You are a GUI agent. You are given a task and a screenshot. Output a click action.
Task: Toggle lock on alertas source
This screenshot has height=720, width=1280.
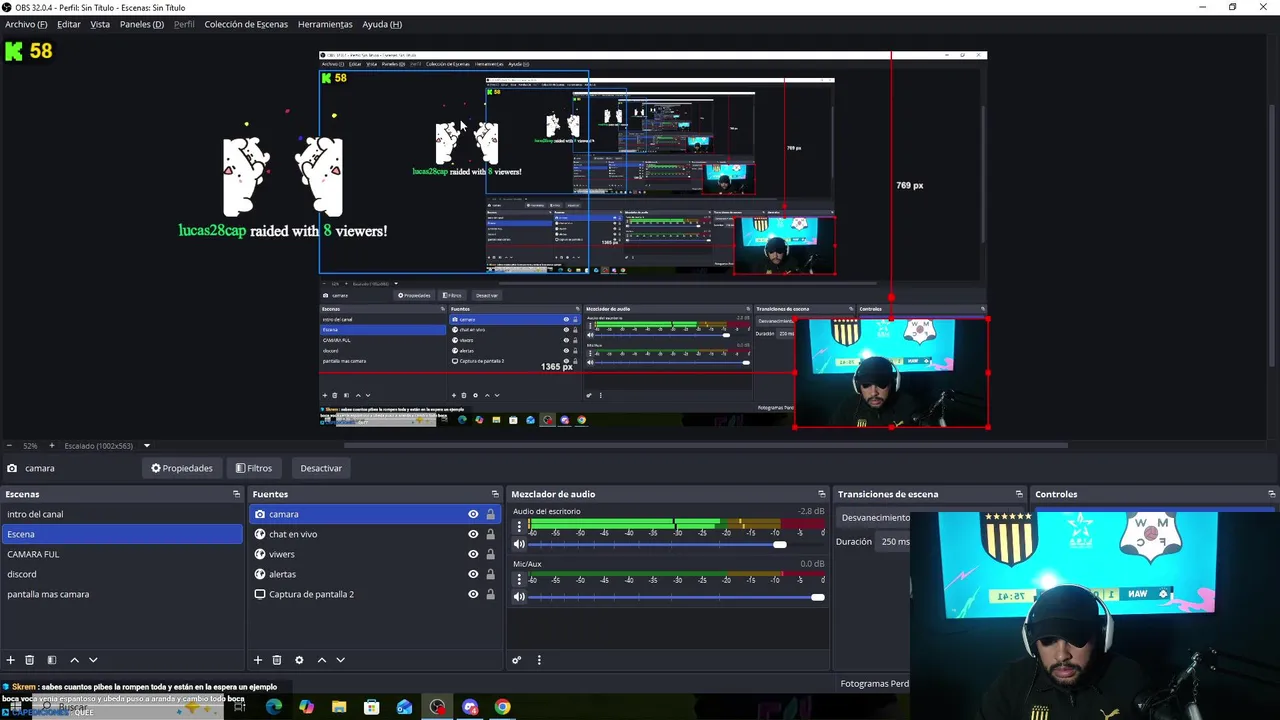[x=490, y=574]
